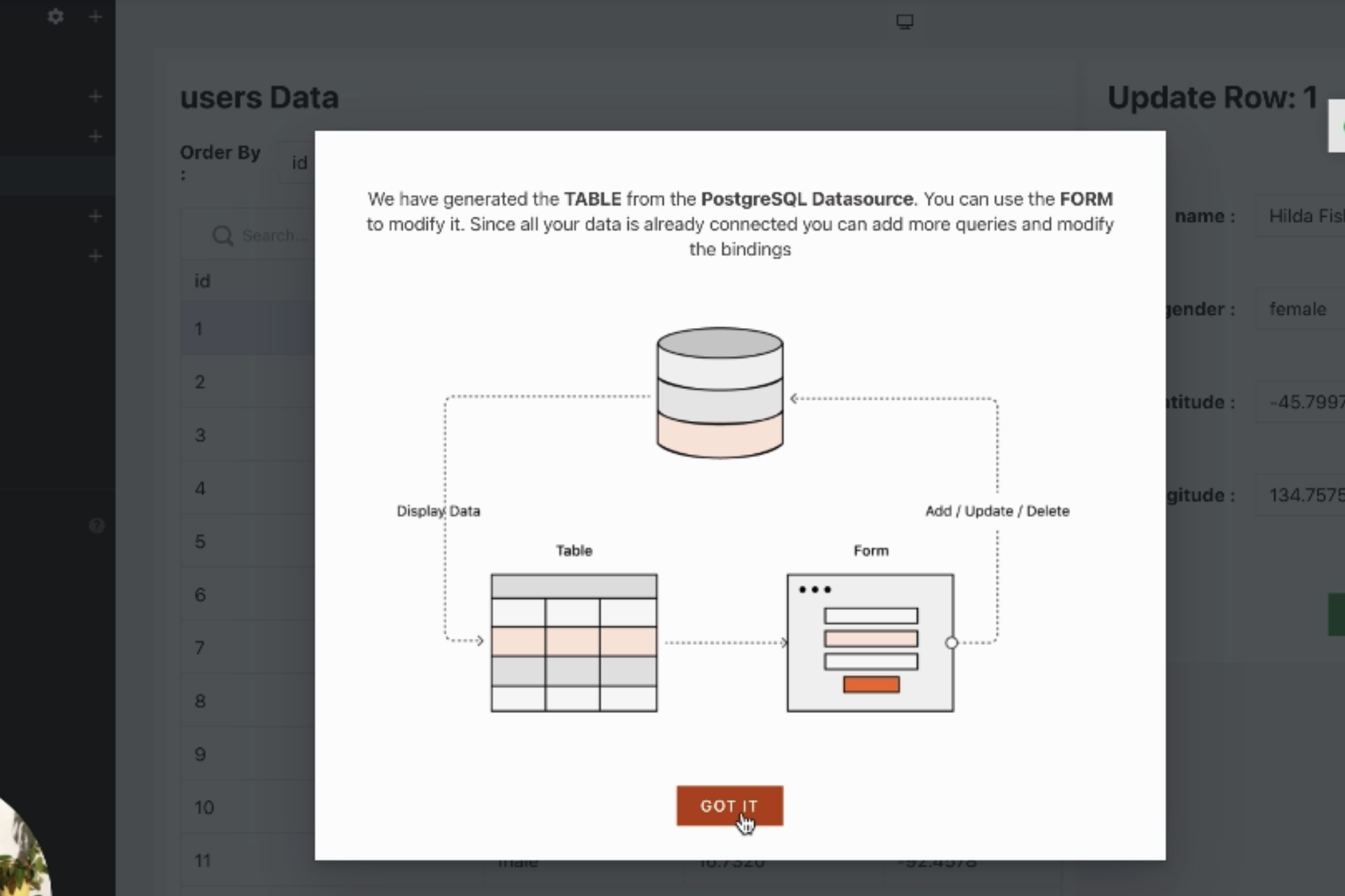The image size is (1345, 896).
Task: Click the longitude field showing 134.7575
Action: (x=1304, y=495)
